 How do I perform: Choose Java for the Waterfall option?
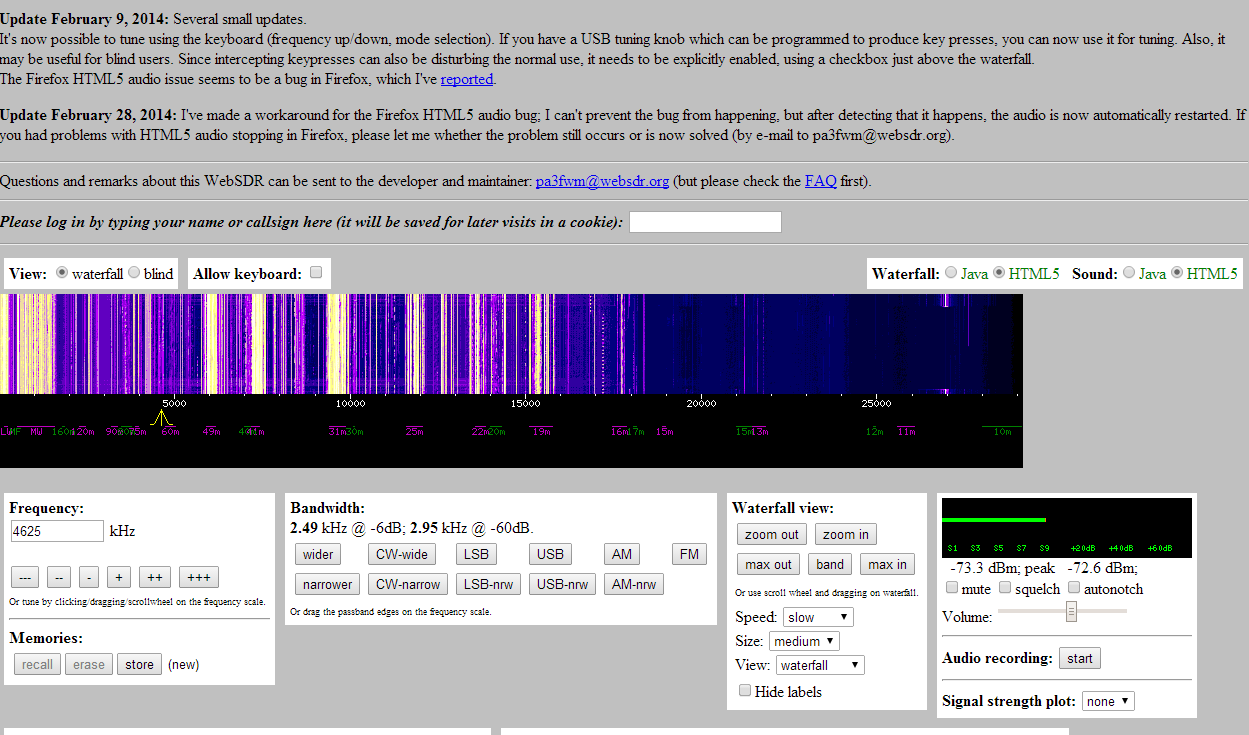pyautogui.click(x=950, y=273)
